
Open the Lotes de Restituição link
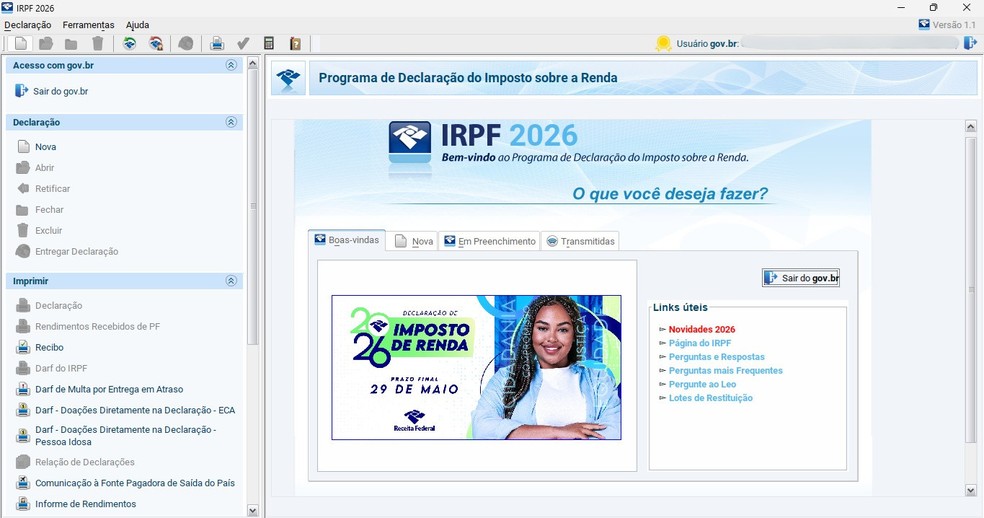coord(710,398)
